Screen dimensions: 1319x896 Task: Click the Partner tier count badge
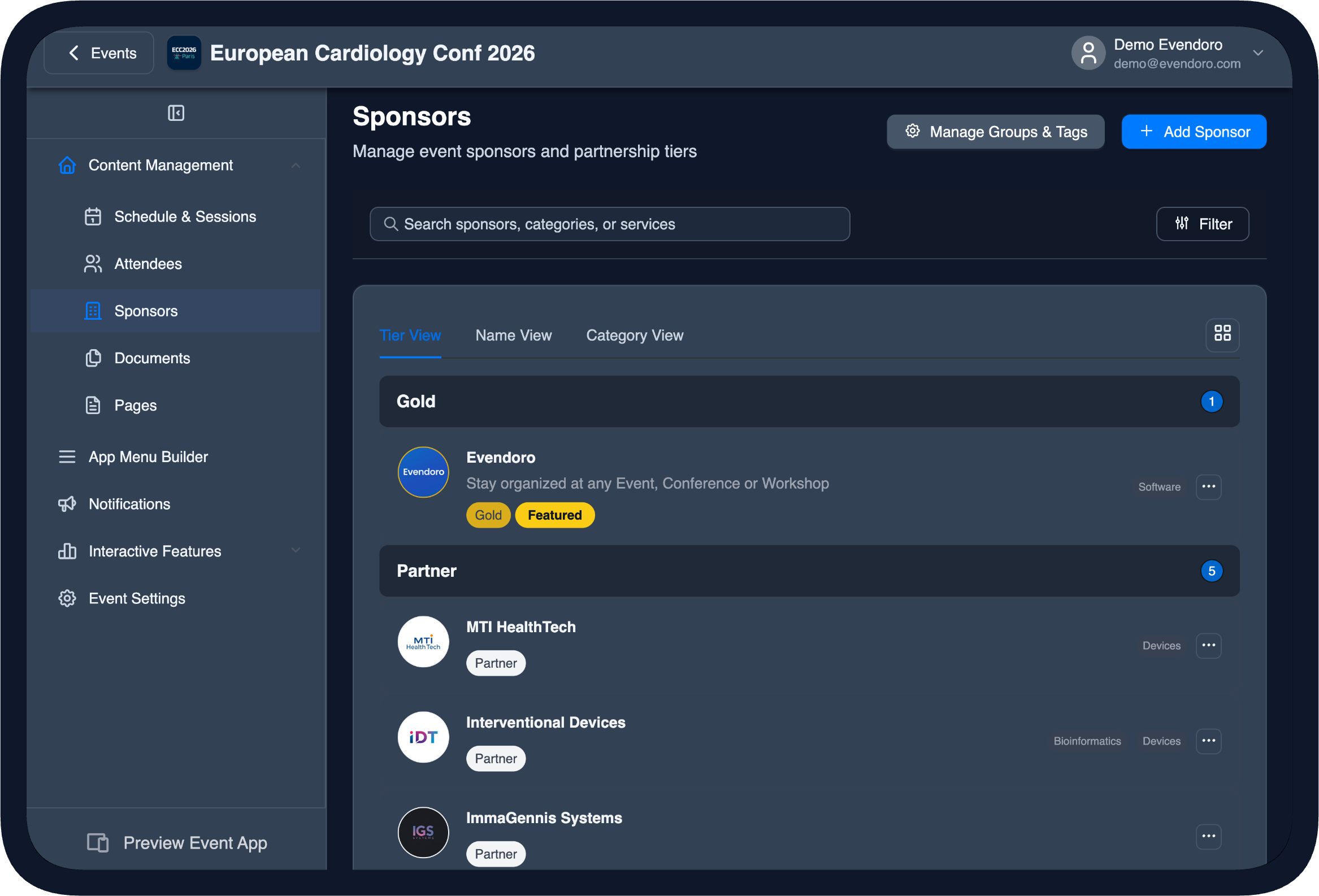tap(1211, 571)
